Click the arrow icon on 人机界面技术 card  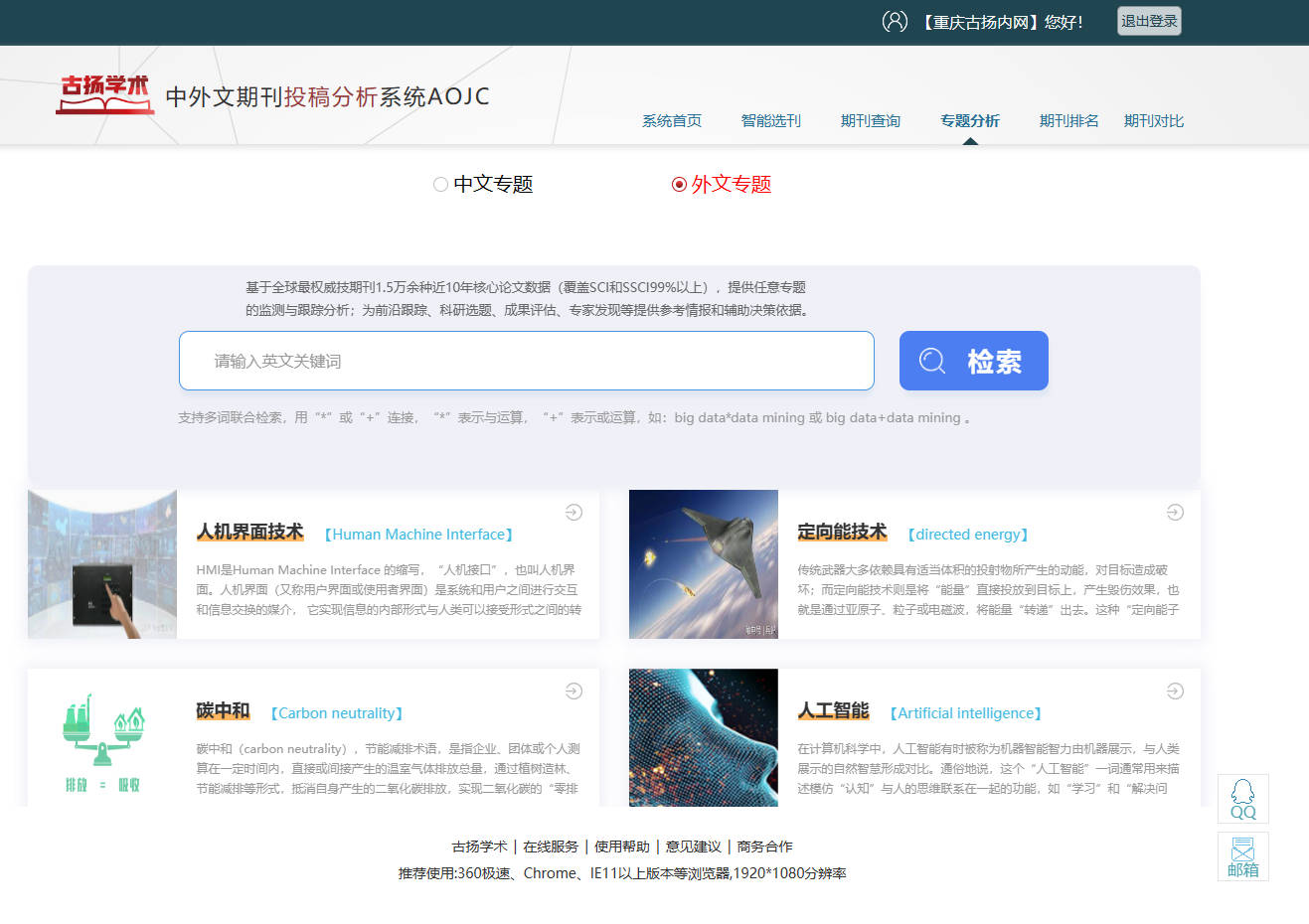coord(573,513)
